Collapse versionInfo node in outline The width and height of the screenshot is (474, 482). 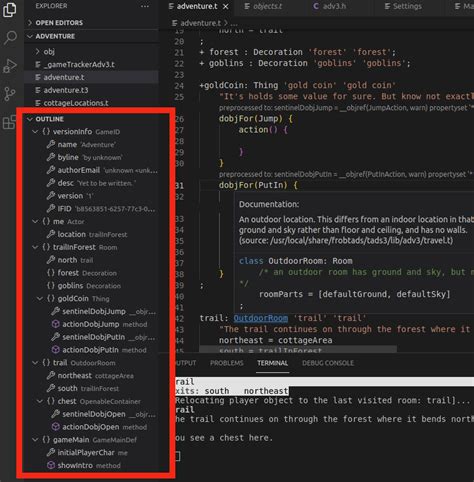coord(35,132)
